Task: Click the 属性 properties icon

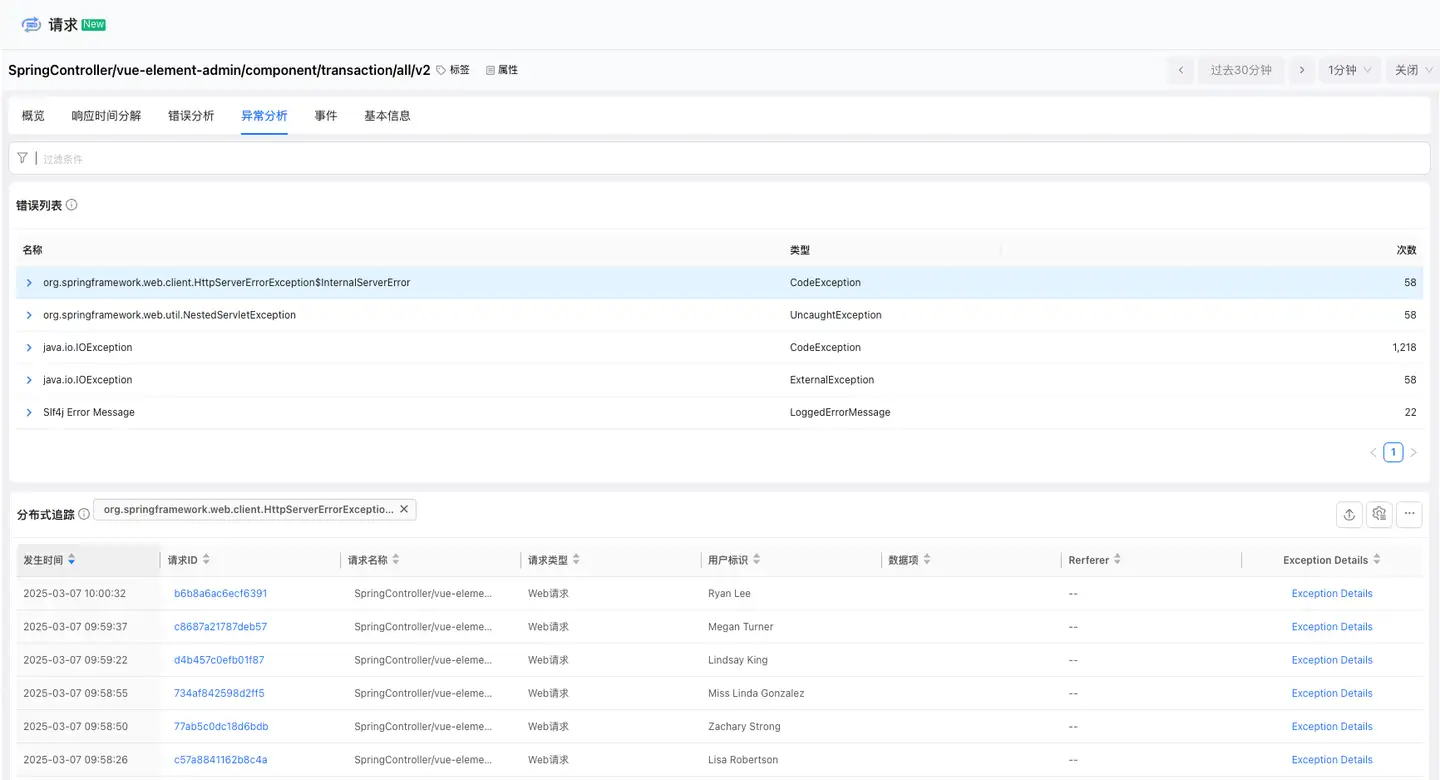Action: (490, 70)
